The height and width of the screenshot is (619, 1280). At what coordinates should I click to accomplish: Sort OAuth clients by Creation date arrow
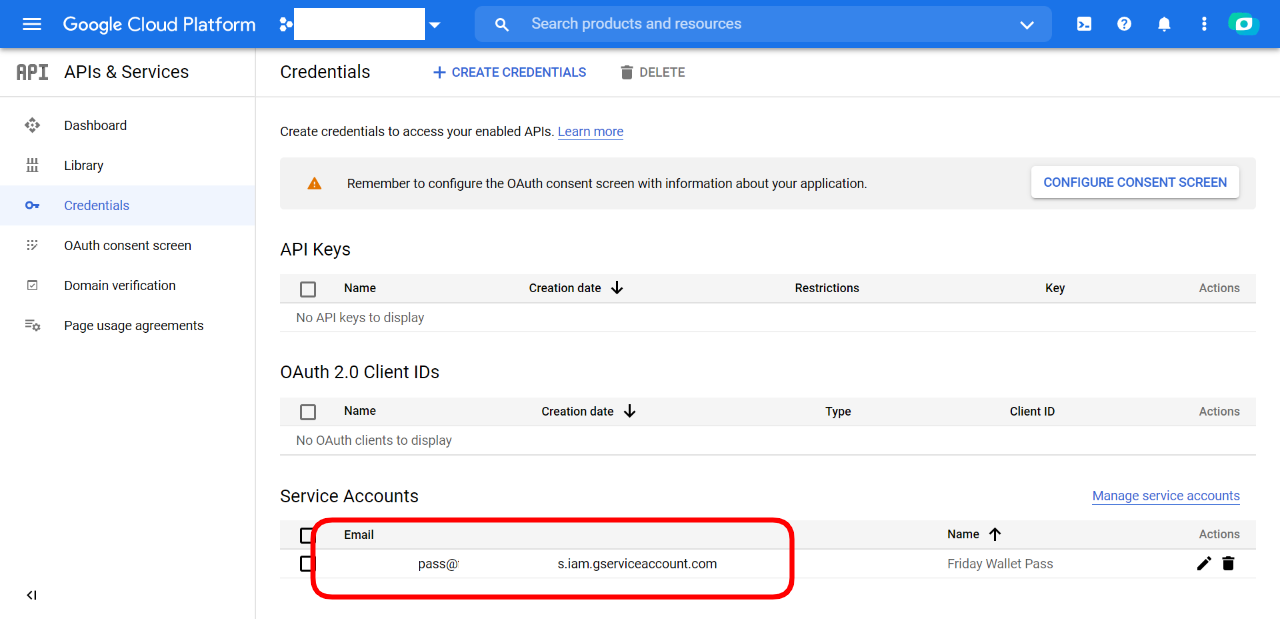tap(629, 411)
